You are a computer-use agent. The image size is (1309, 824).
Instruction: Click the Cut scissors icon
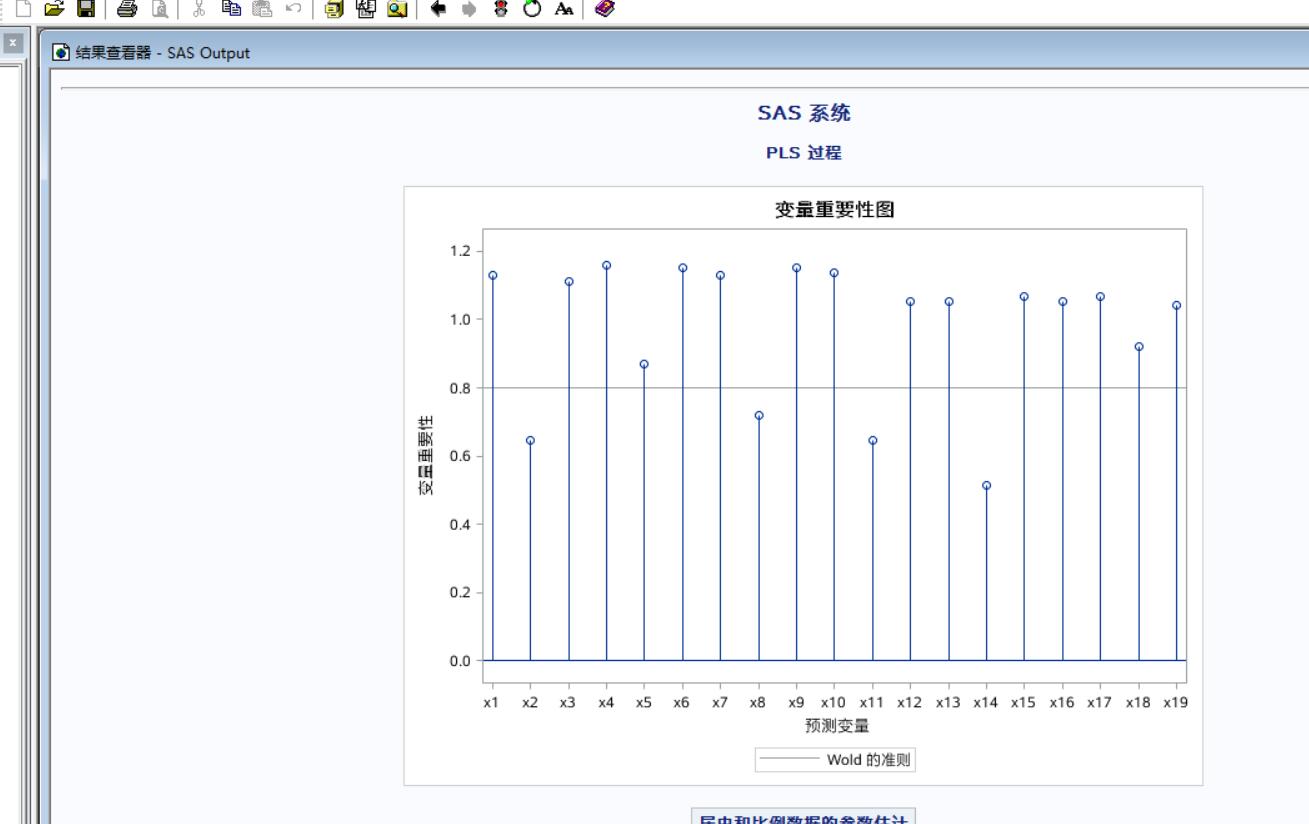click(197, 9)
